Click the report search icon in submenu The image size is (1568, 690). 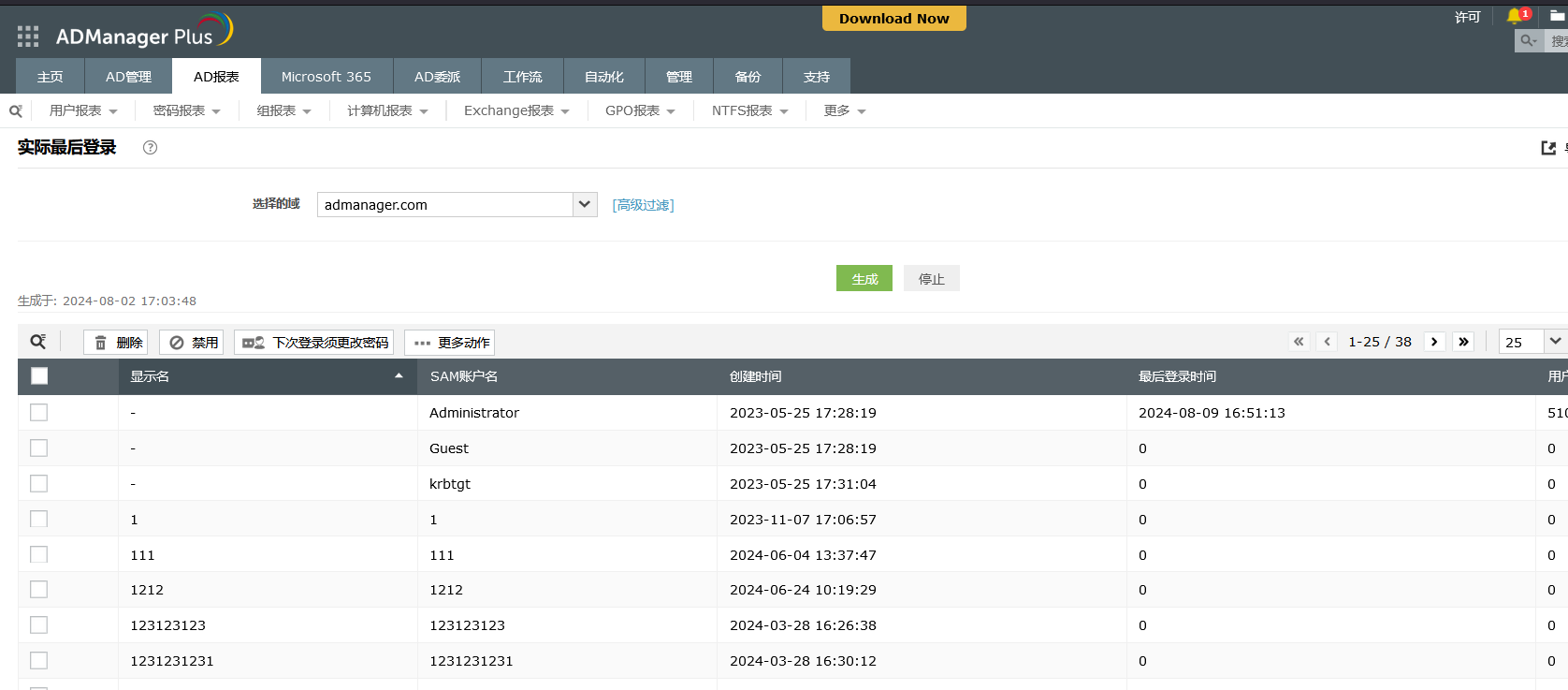point(16,110)
